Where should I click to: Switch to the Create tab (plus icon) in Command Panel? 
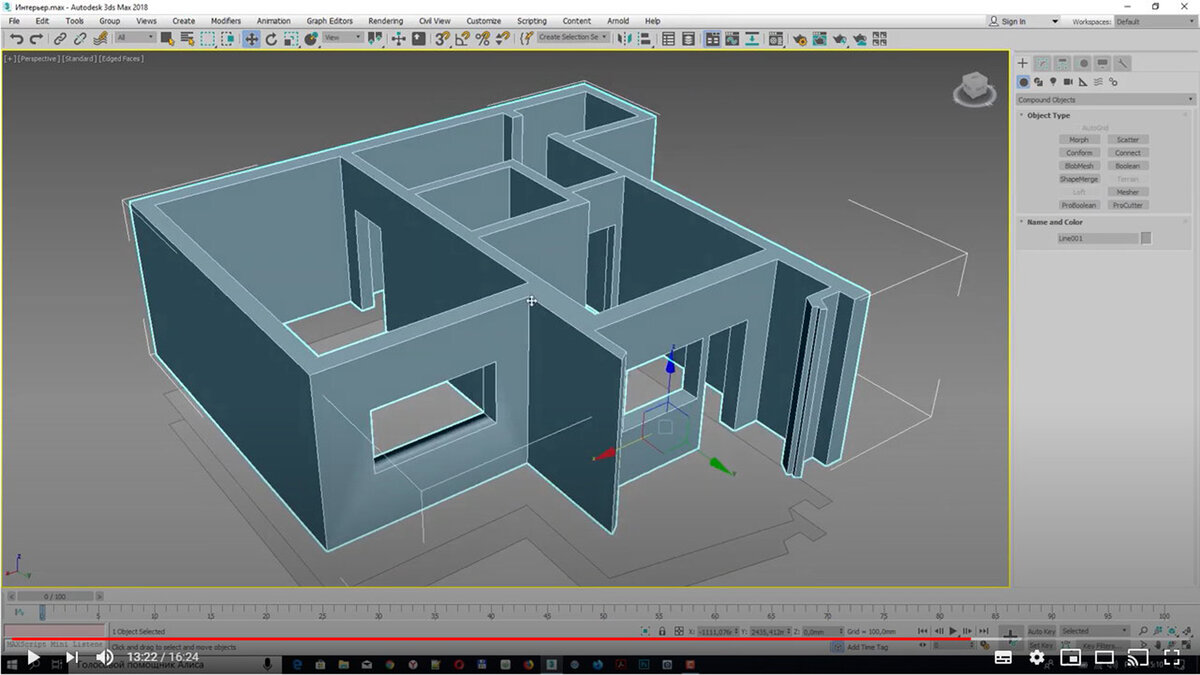tap(1023, 63)
